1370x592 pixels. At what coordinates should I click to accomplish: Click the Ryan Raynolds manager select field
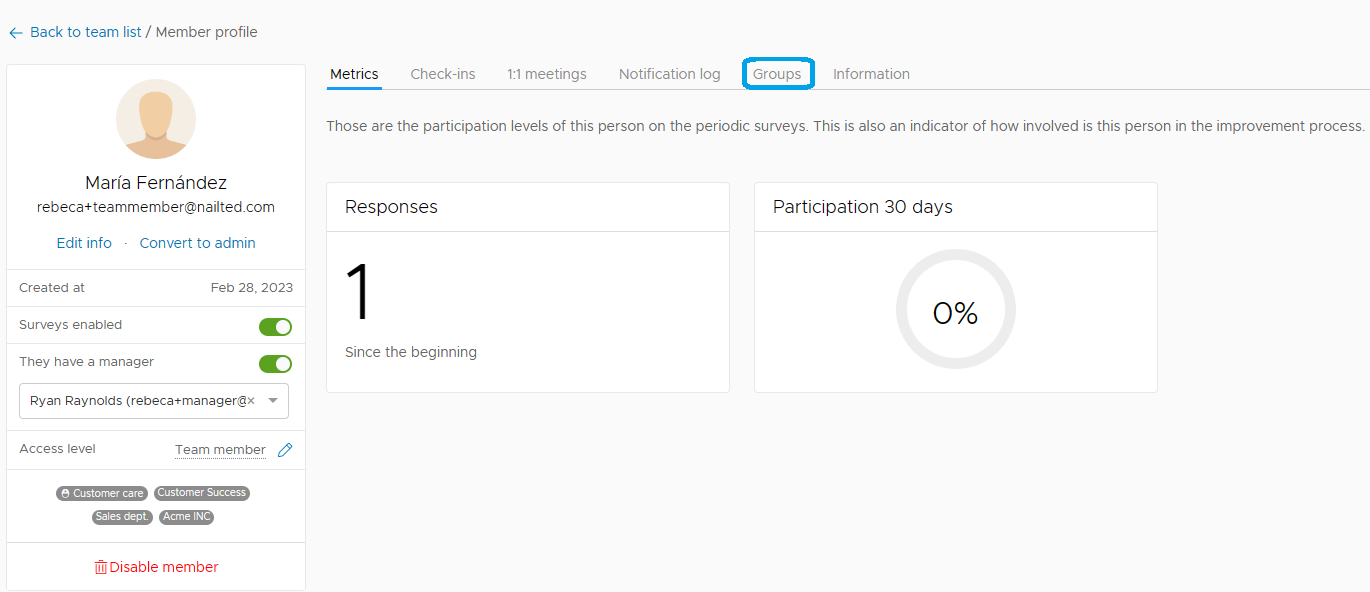[x=154, y=400]
